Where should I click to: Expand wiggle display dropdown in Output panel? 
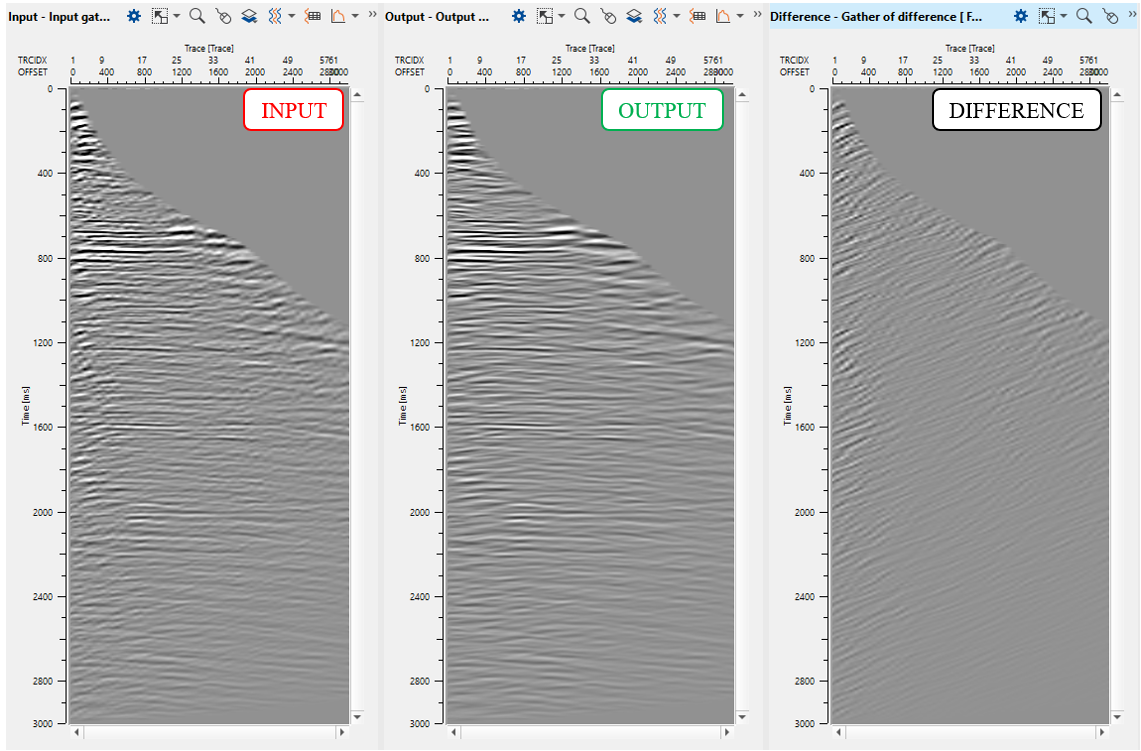point(675,17)
